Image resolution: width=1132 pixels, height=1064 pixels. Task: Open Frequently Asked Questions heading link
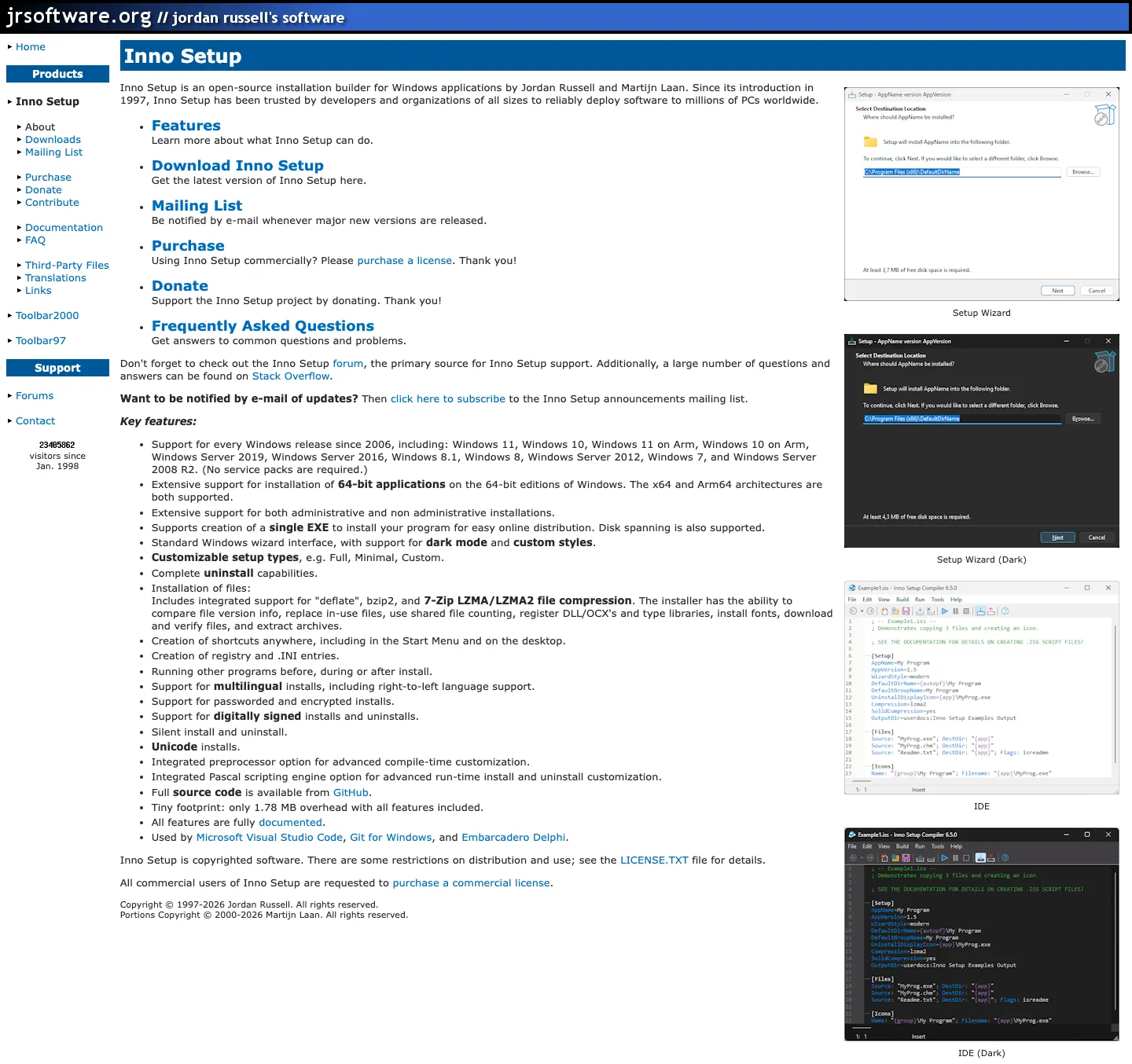point(263,326)
